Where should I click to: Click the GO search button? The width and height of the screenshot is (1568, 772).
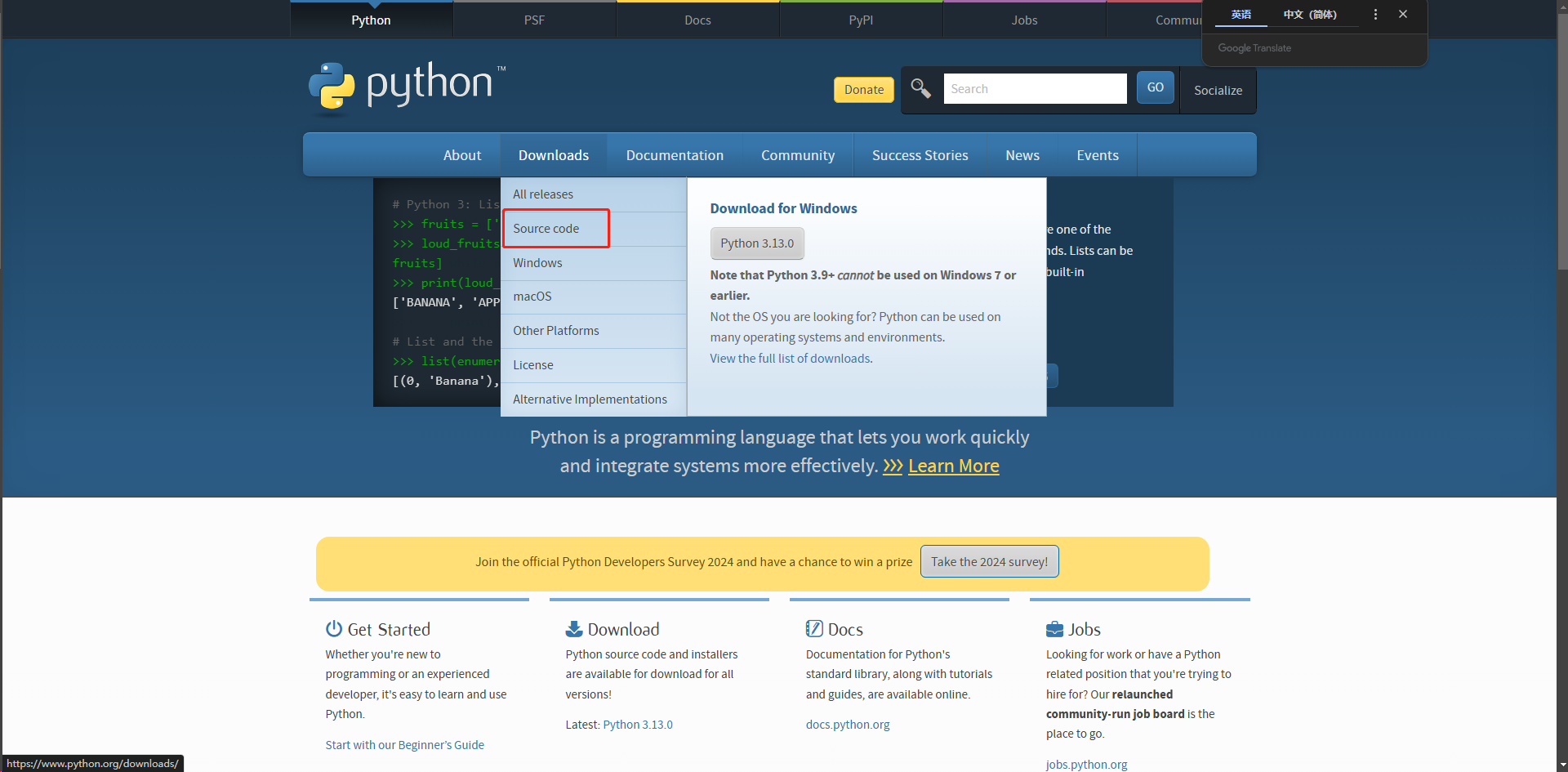[1155, 87]
